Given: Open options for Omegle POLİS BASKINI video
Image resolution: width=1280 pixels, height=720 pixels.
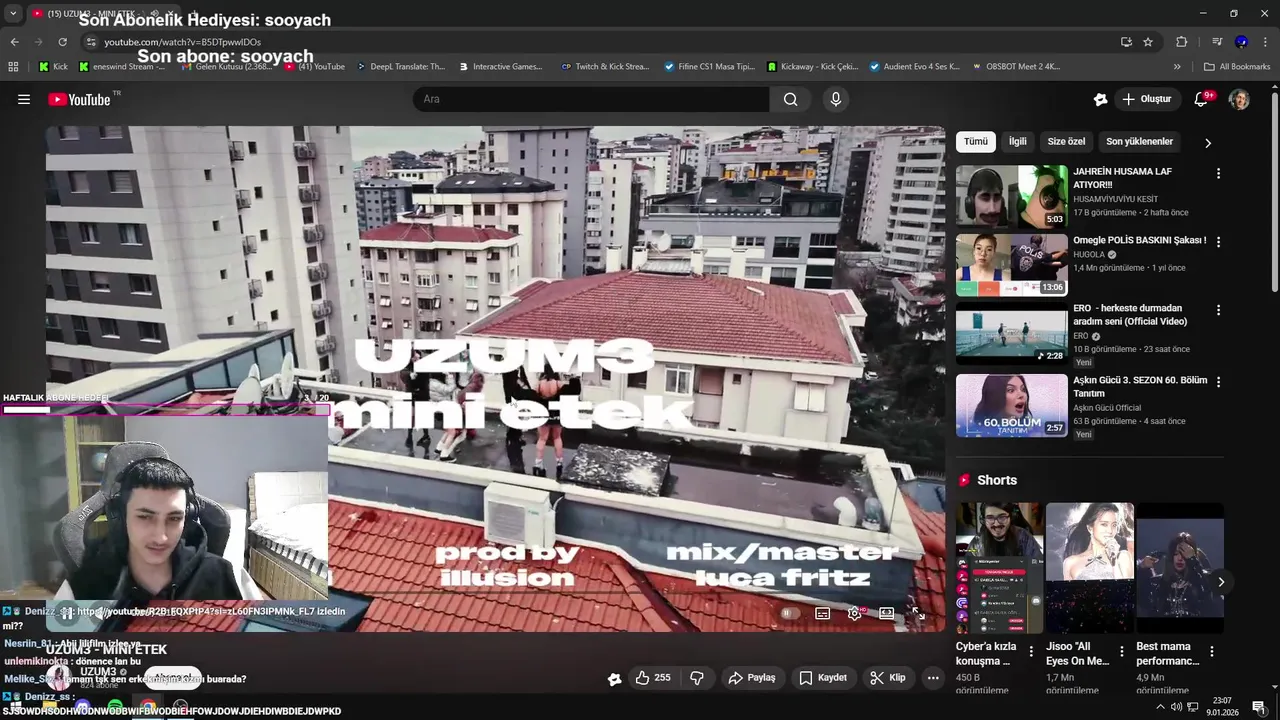Looking at the screenshot, I should [1218, 242].
